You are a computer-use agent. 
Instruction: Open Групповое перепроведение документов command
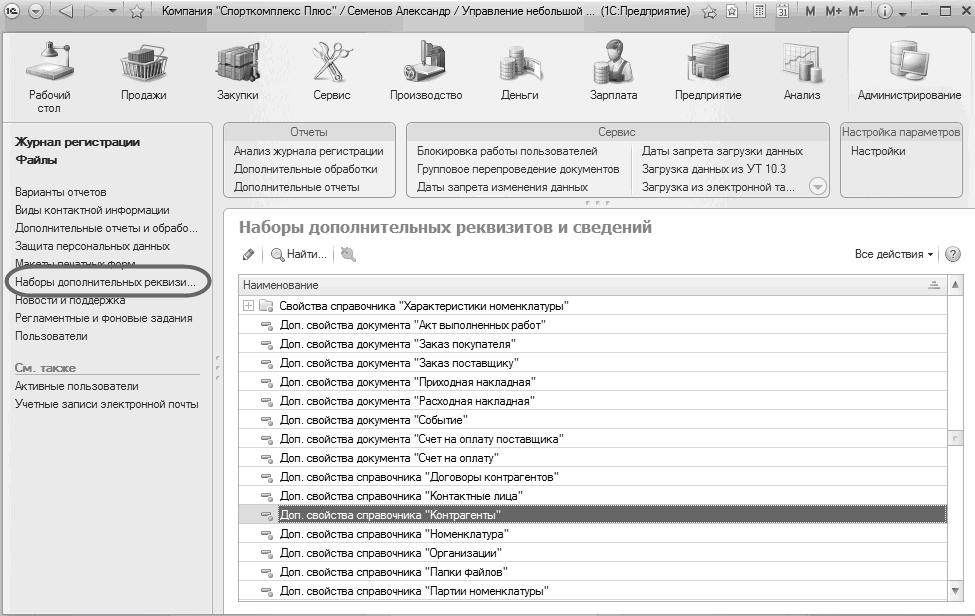coord(518,169)
